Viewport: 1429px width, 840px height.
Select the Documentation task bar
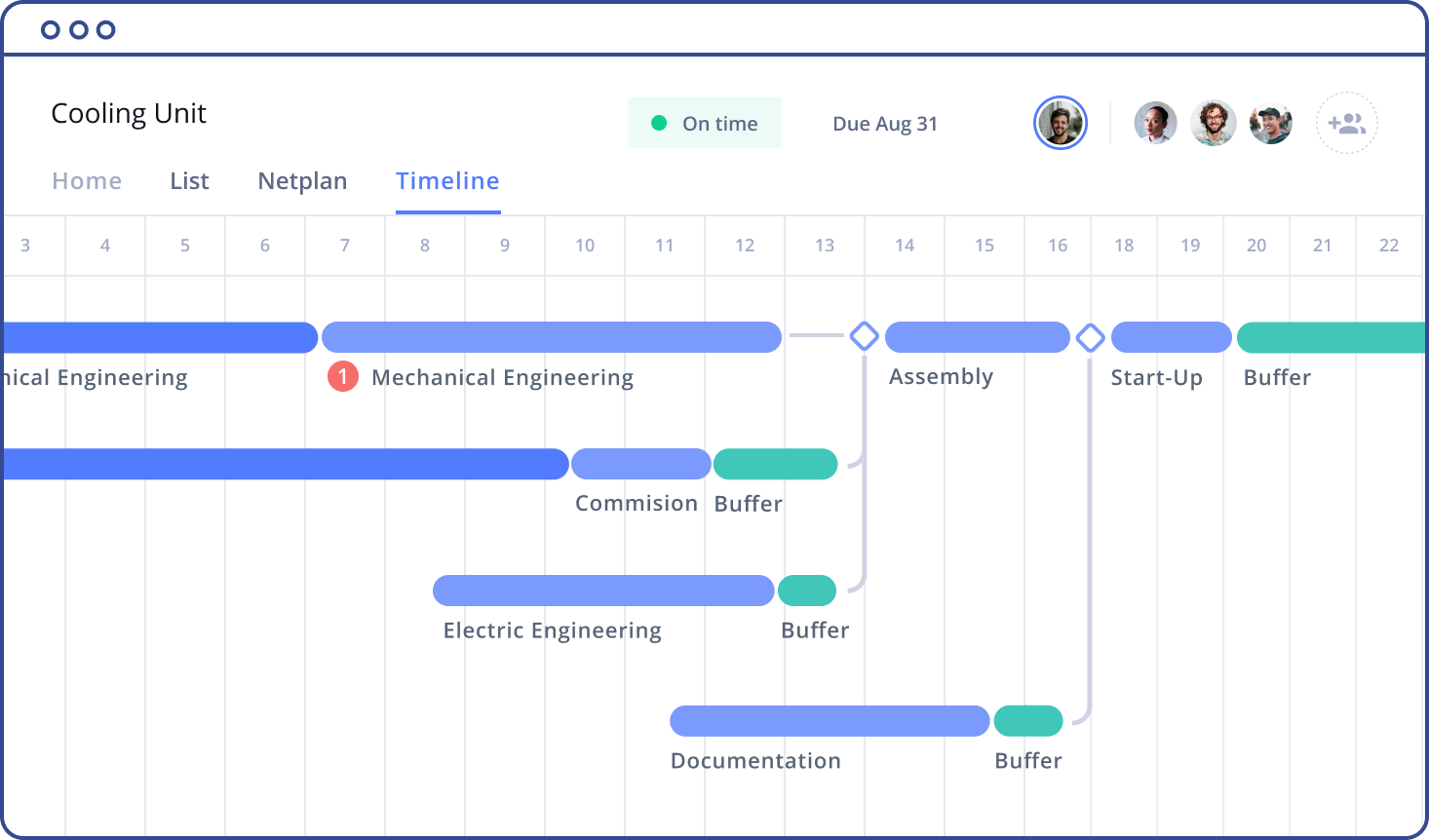pyautogui.click(x=829, y=721)
